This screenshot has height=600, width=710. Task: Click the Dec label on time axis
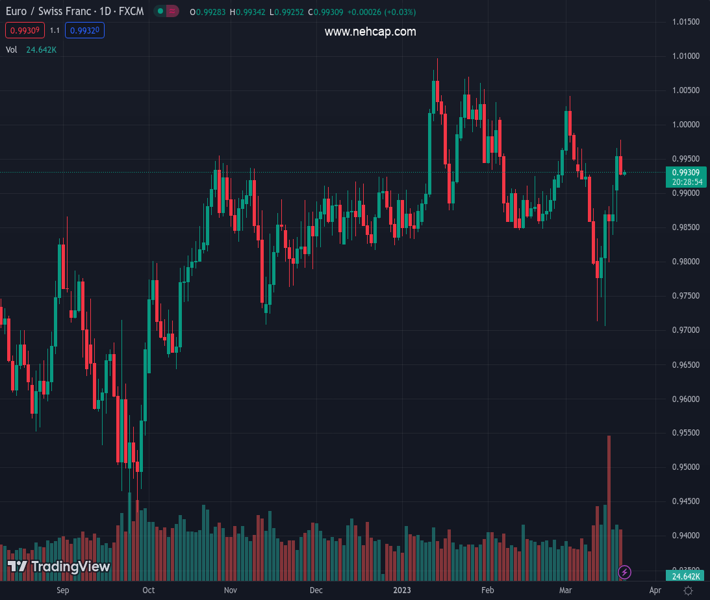[x=316, y=591]
